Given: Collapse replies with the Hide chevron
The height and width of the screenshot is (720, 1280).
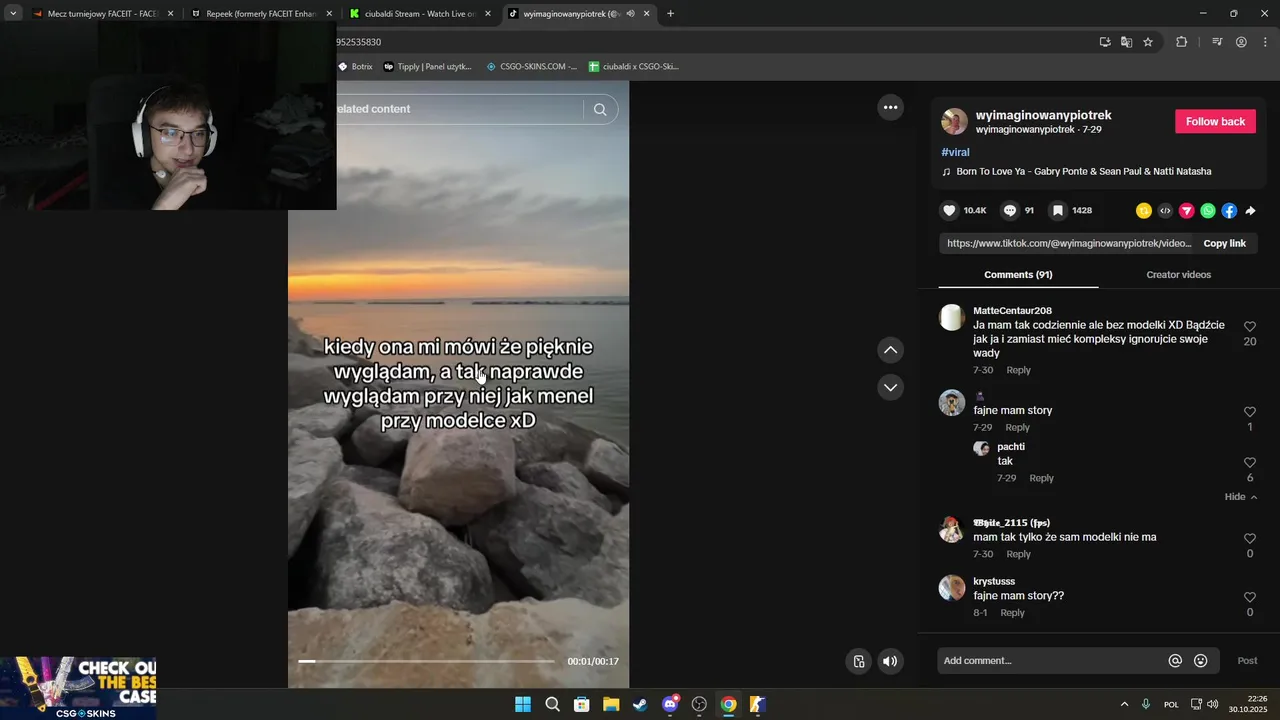Looking at the screenshot, I should [x=1241, y=497].
